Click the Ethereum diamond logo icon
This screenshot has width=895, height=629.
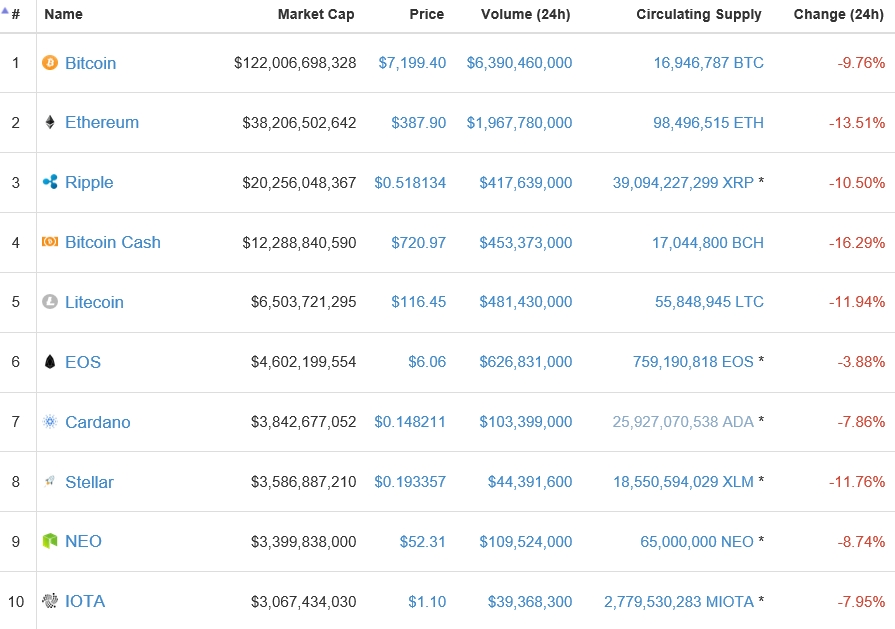(50, 123)
